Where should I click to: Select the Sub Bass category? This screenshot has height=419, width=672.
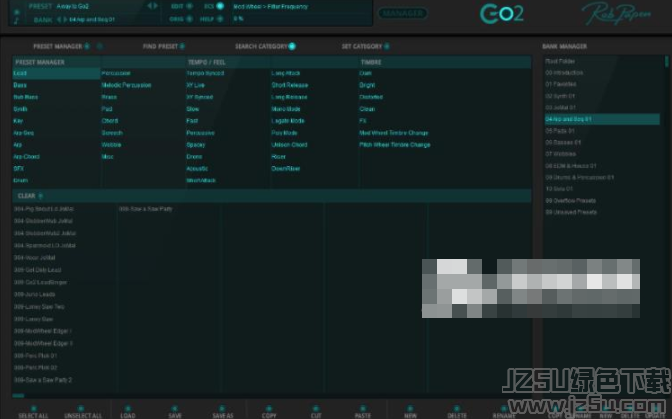tap(25, 97)
